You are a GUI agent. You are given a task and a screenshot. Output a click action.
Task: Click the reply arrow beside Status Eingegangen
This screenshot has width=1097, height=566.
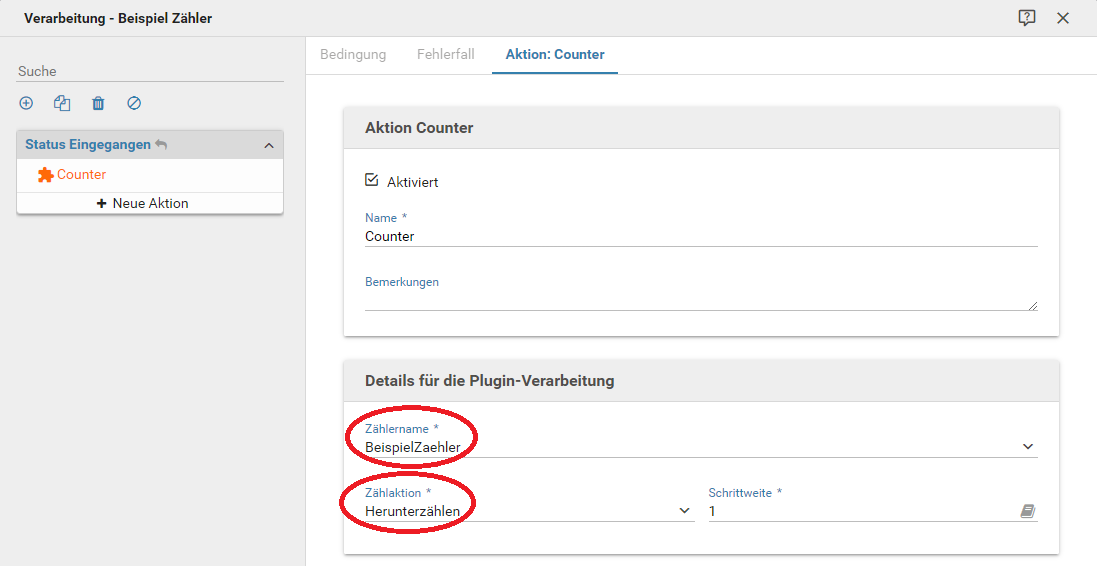tap(161, 145)
